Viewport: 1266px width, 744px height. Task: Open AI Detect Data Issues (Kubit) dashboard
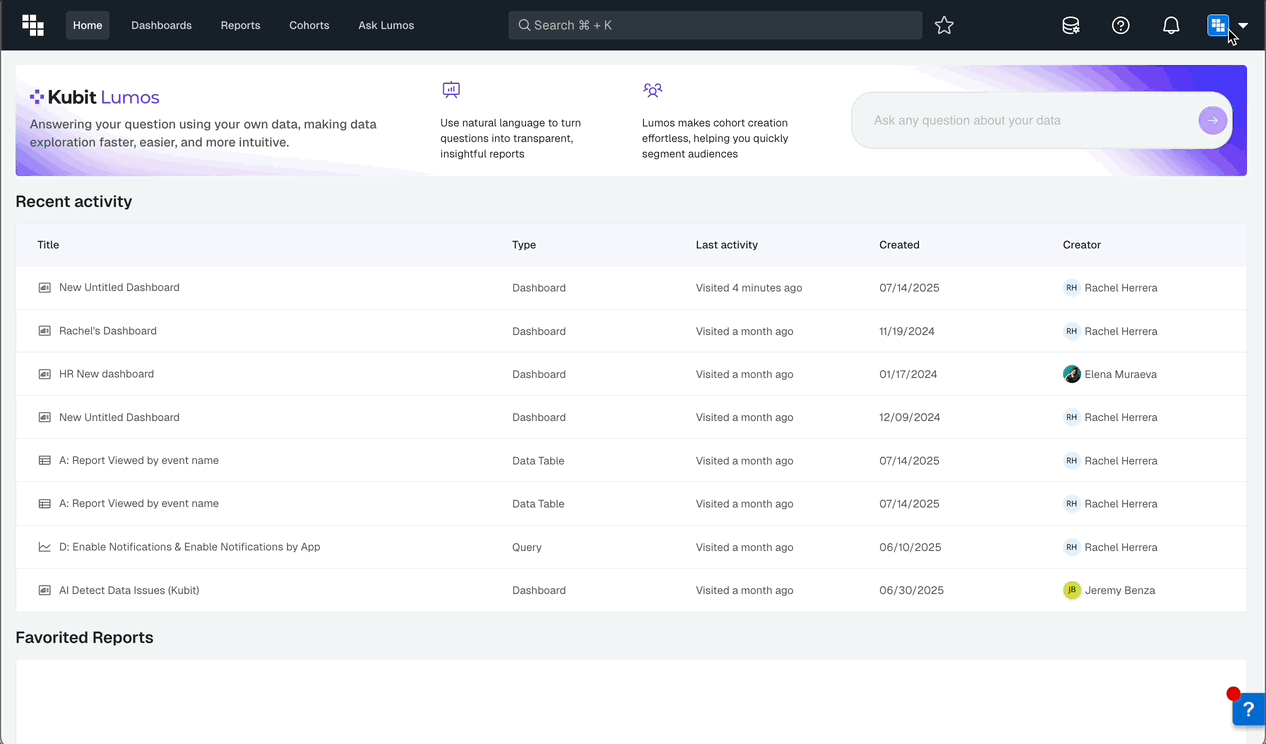tap(129, 590)
